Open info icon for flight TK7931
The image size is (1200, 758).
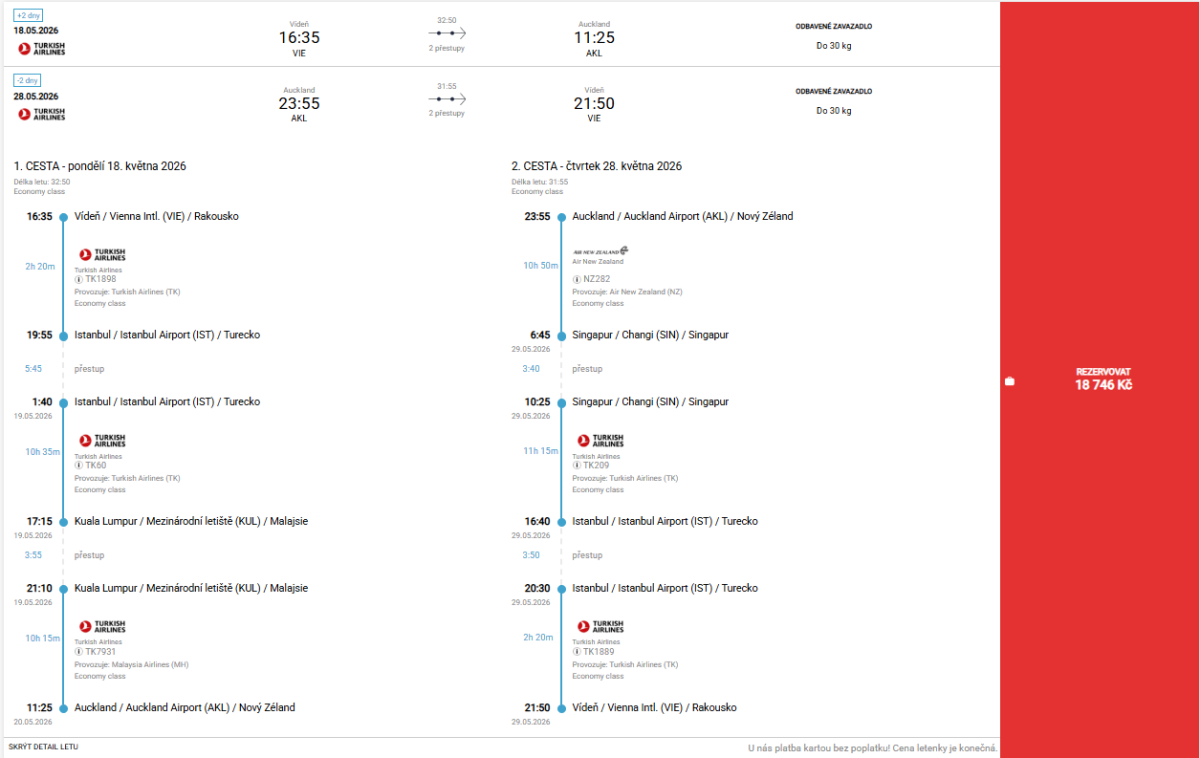tap(79, 652)
